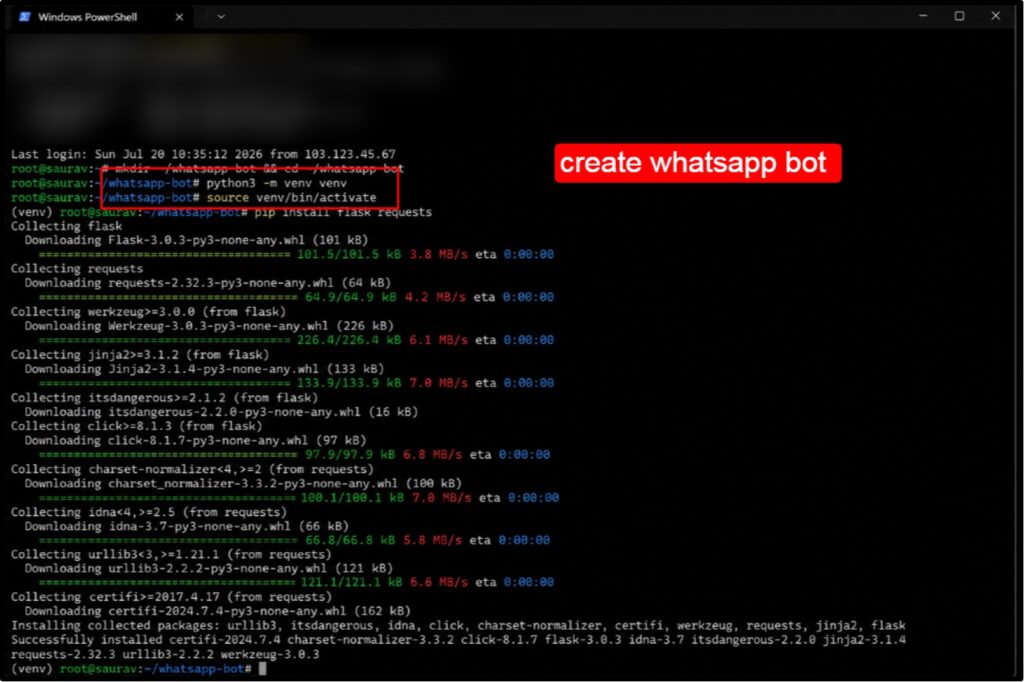
Task: Click the '6.8 MB/s' download speed
Action: pos(432,455)
